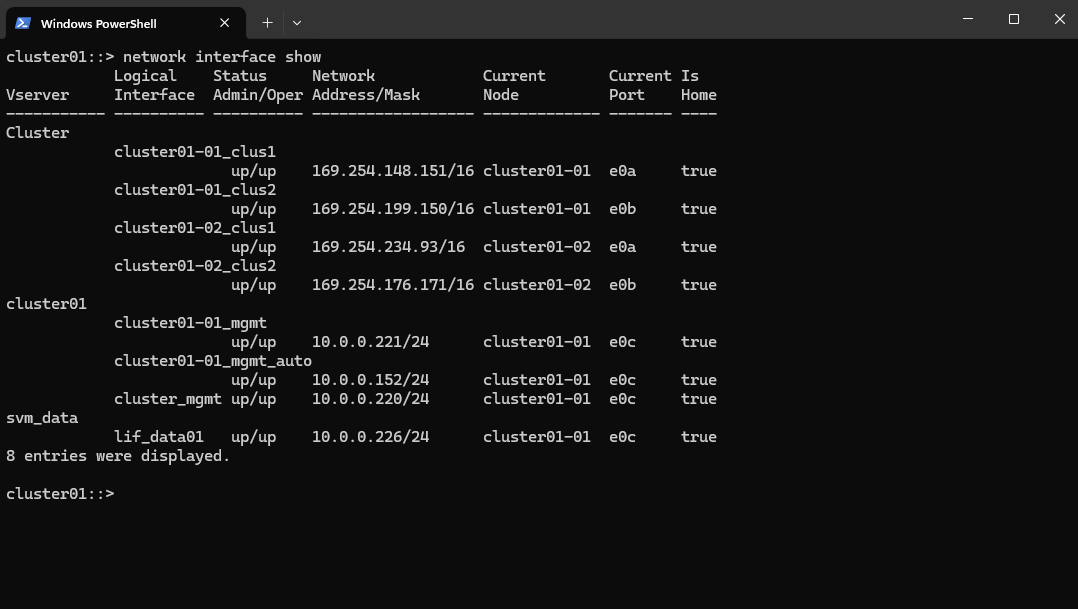The width and height of the screenshot is (1078, 609).
Task: Maximize the terminal window
Action: click(1013, 19)
